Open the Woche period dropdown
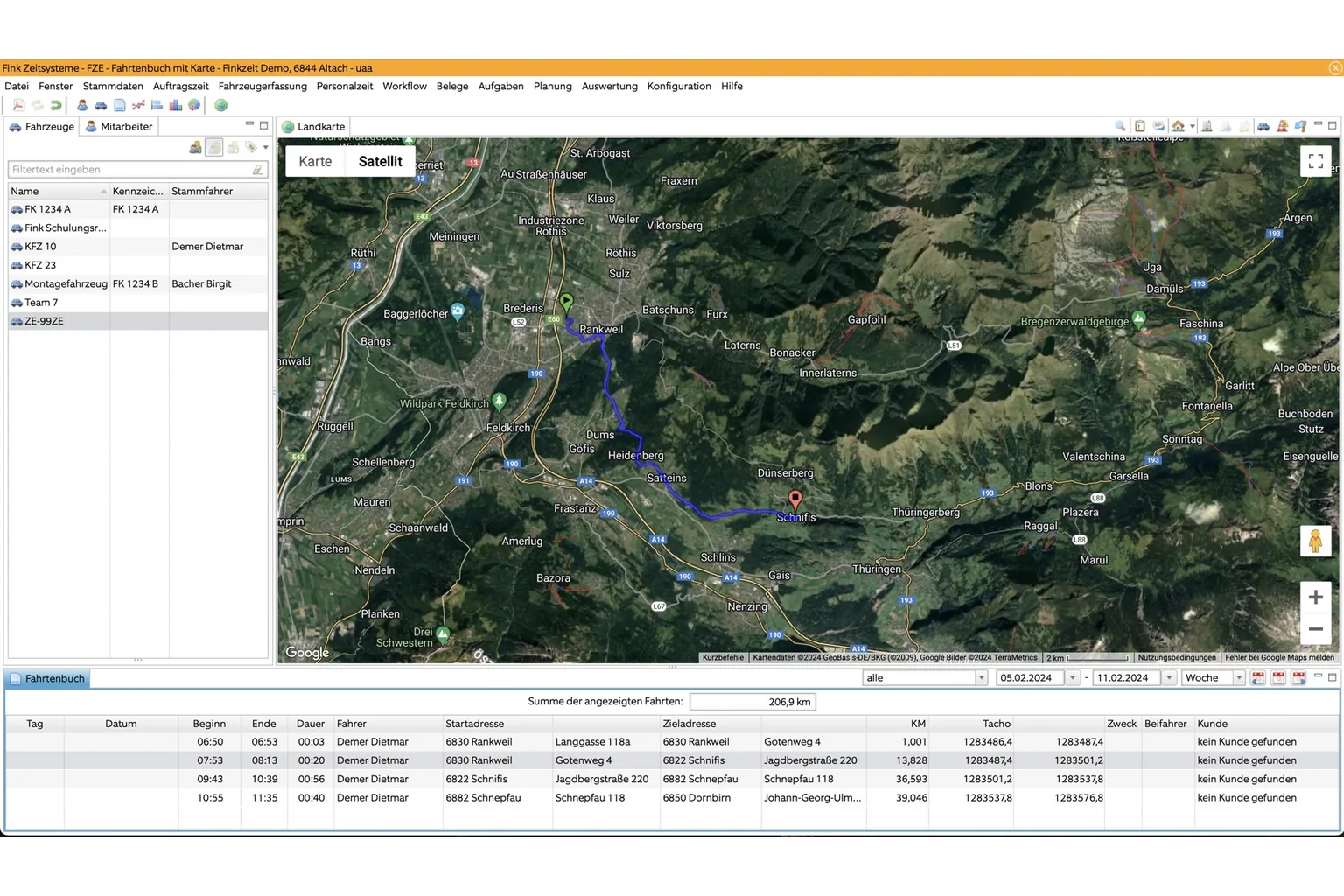1344x896 pixels. click(1238, 677)
